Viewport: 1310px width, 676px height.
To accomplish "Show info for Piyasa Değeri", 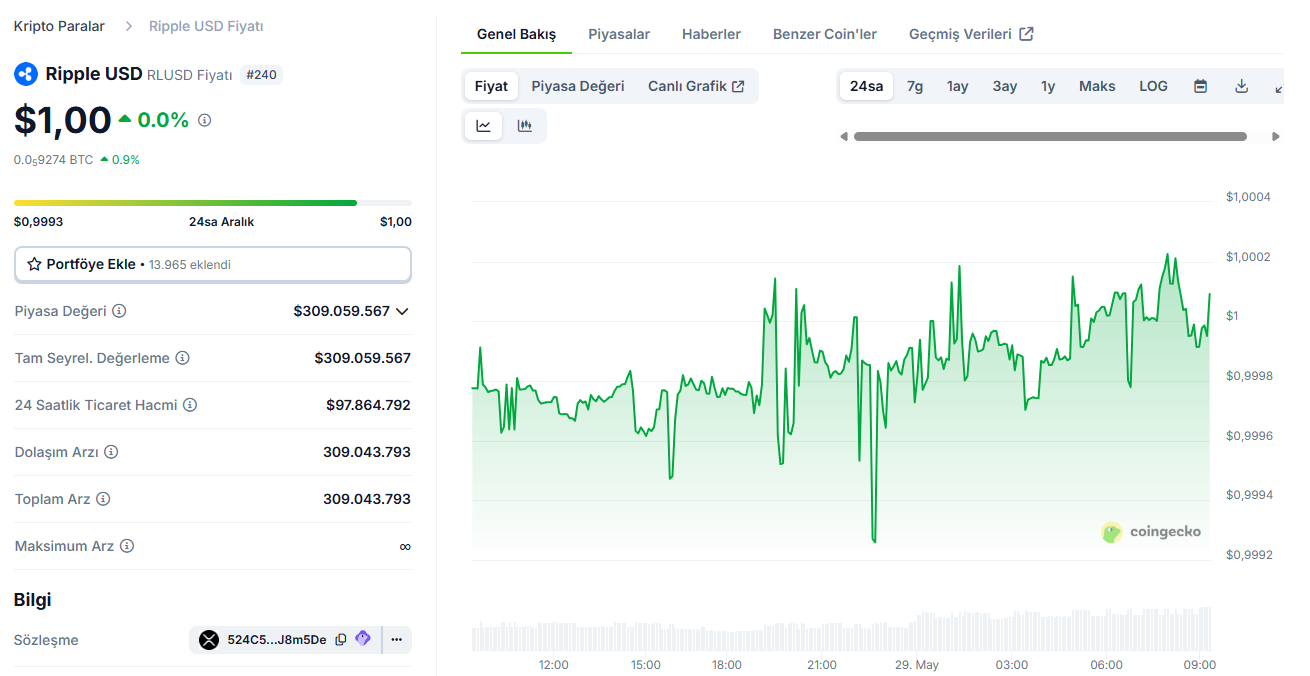I will coord(119,311).
